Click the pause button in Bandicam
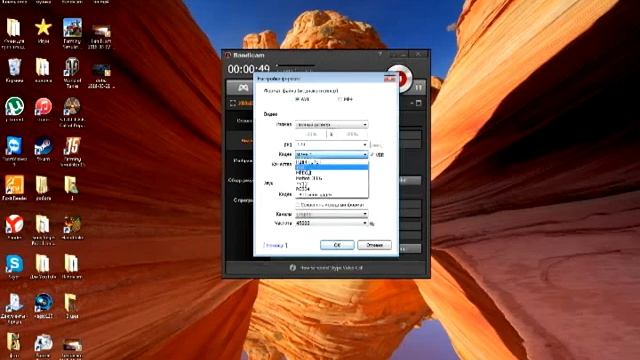This screenshot has height=360, width=640. pos(418,87)
